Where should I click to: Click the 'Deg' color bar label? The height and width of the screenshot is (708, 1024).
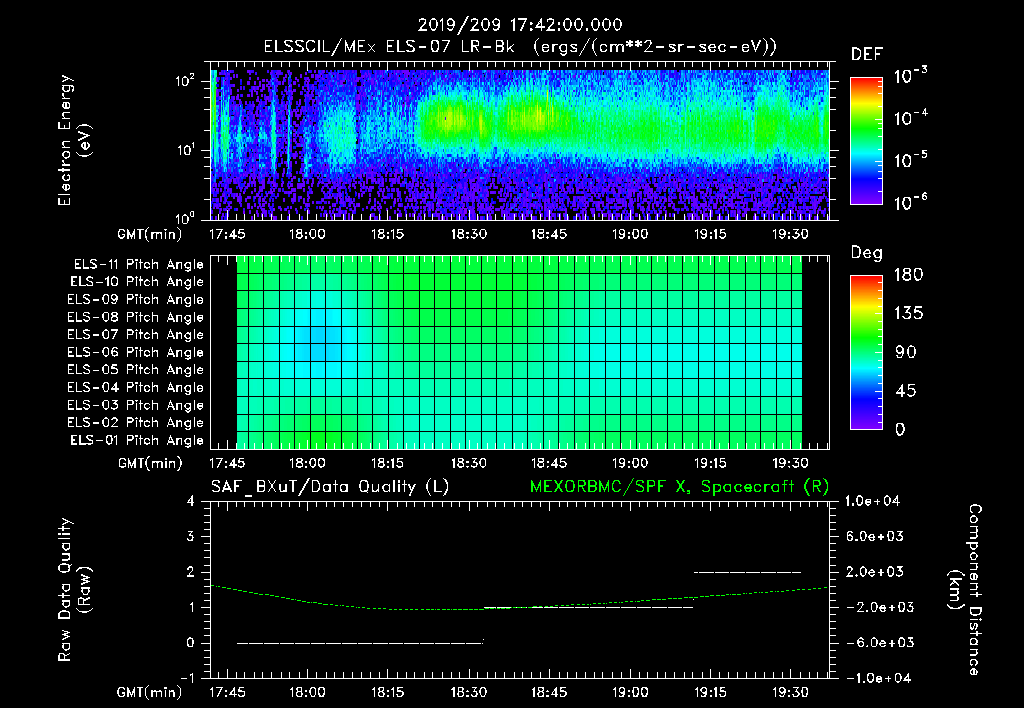(867, 253)
